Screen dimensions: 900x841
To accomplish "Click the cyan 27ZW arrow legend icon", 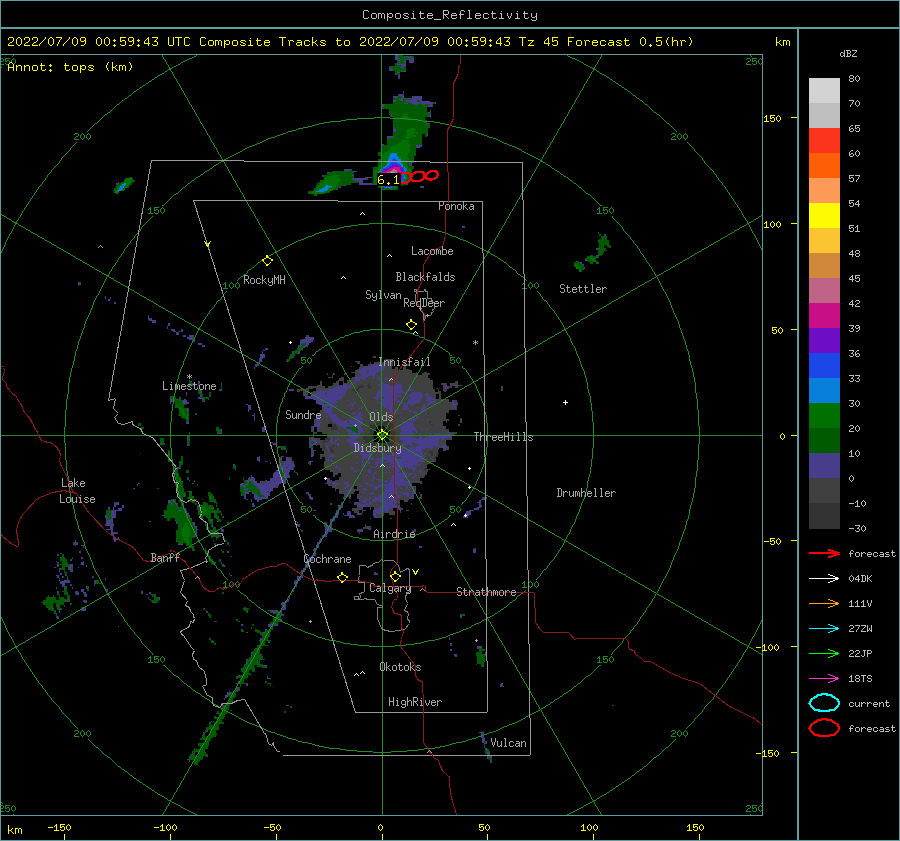I will [x=824, y=629].
